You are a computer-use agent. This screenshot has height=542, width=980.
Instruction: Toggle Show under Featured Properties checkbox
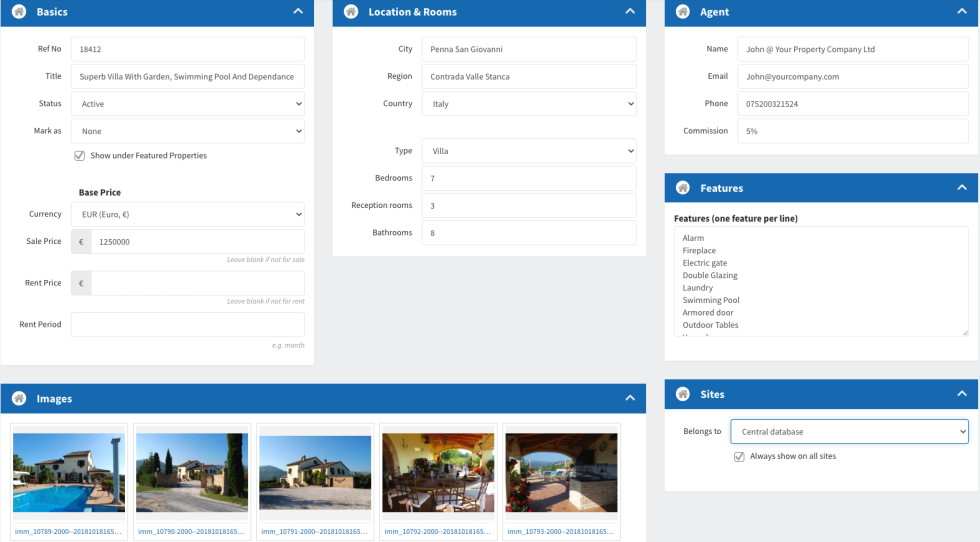click(x=79, y=156)
